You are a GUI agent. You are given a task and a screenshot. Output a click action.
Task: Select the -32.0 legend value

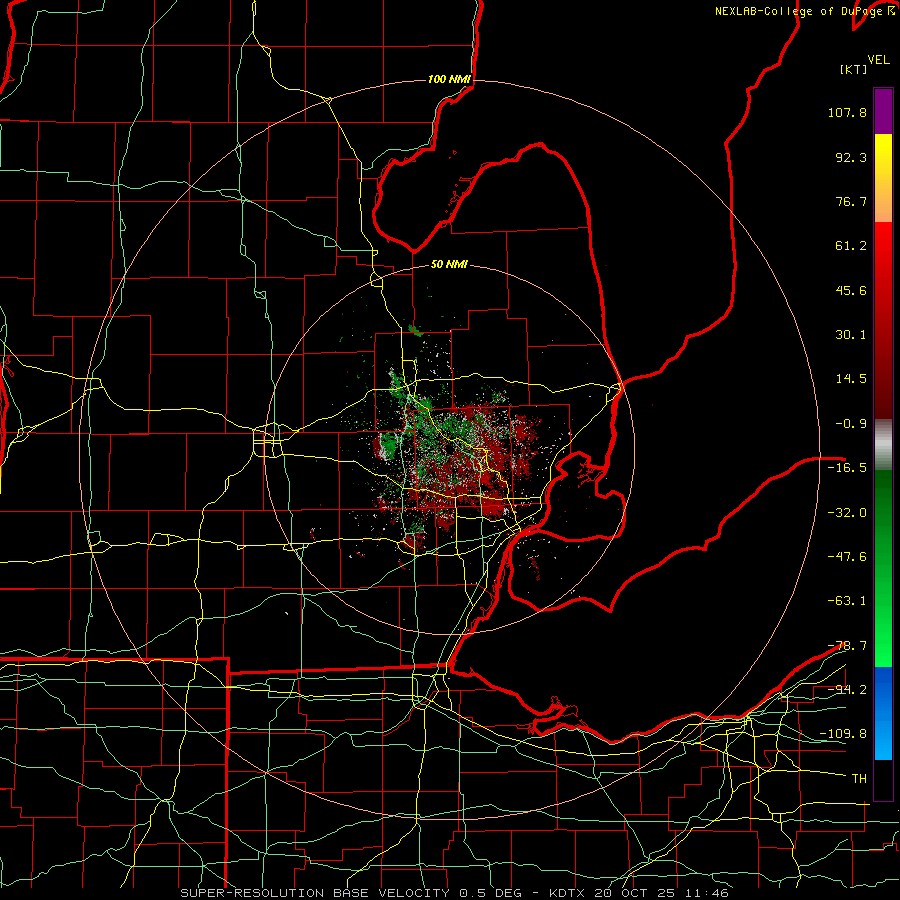pos(847,513)
